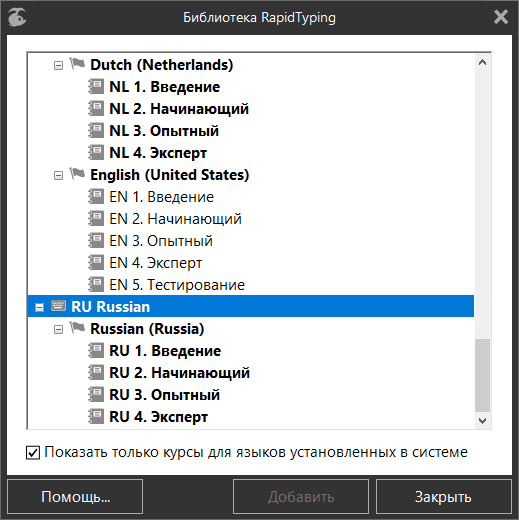Click the notebook icon of EN 2. Начинающий

pyautogui.click(x=96, y=218)
